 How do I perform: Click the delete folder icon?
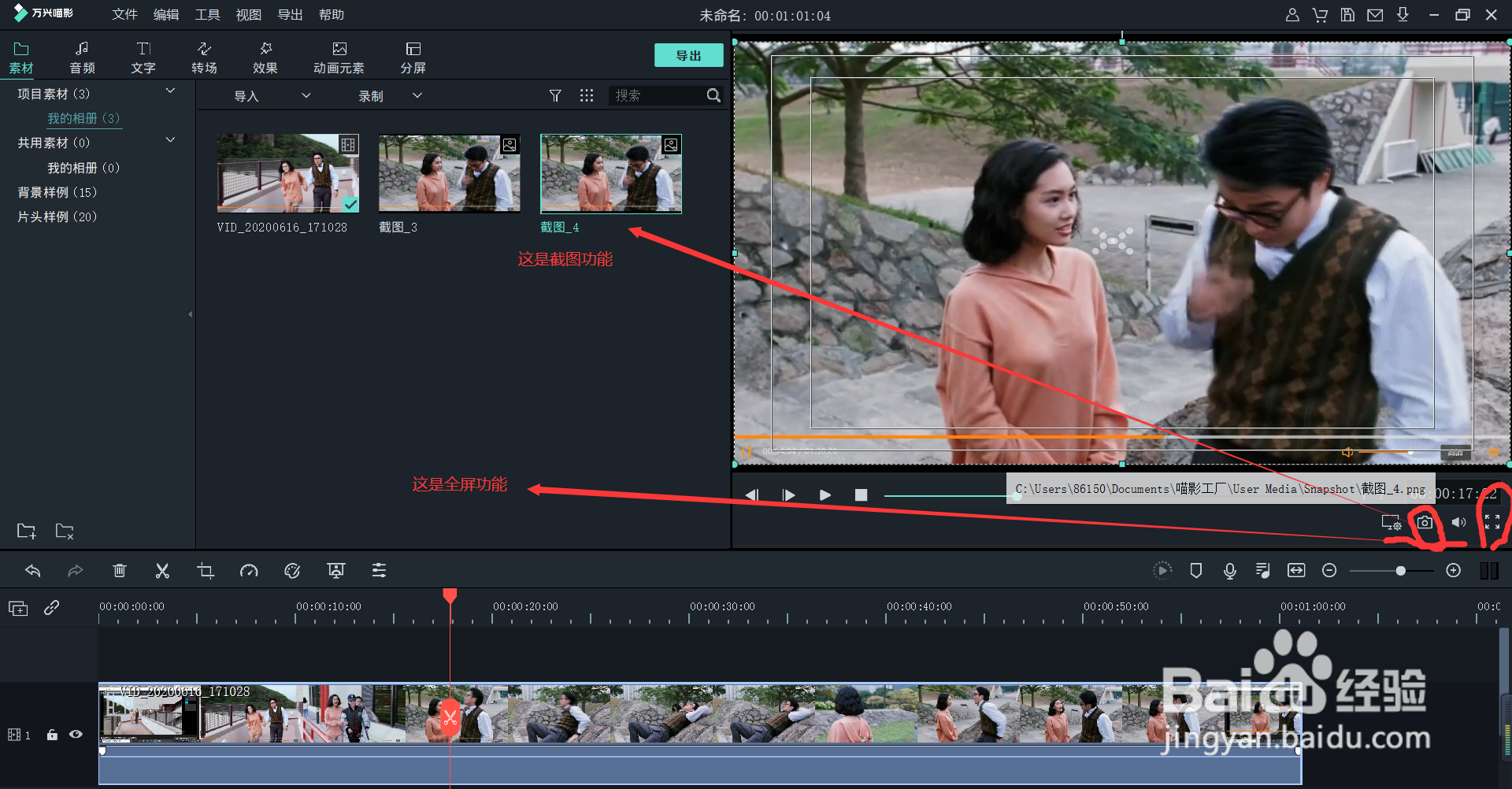tap(65, 531)
